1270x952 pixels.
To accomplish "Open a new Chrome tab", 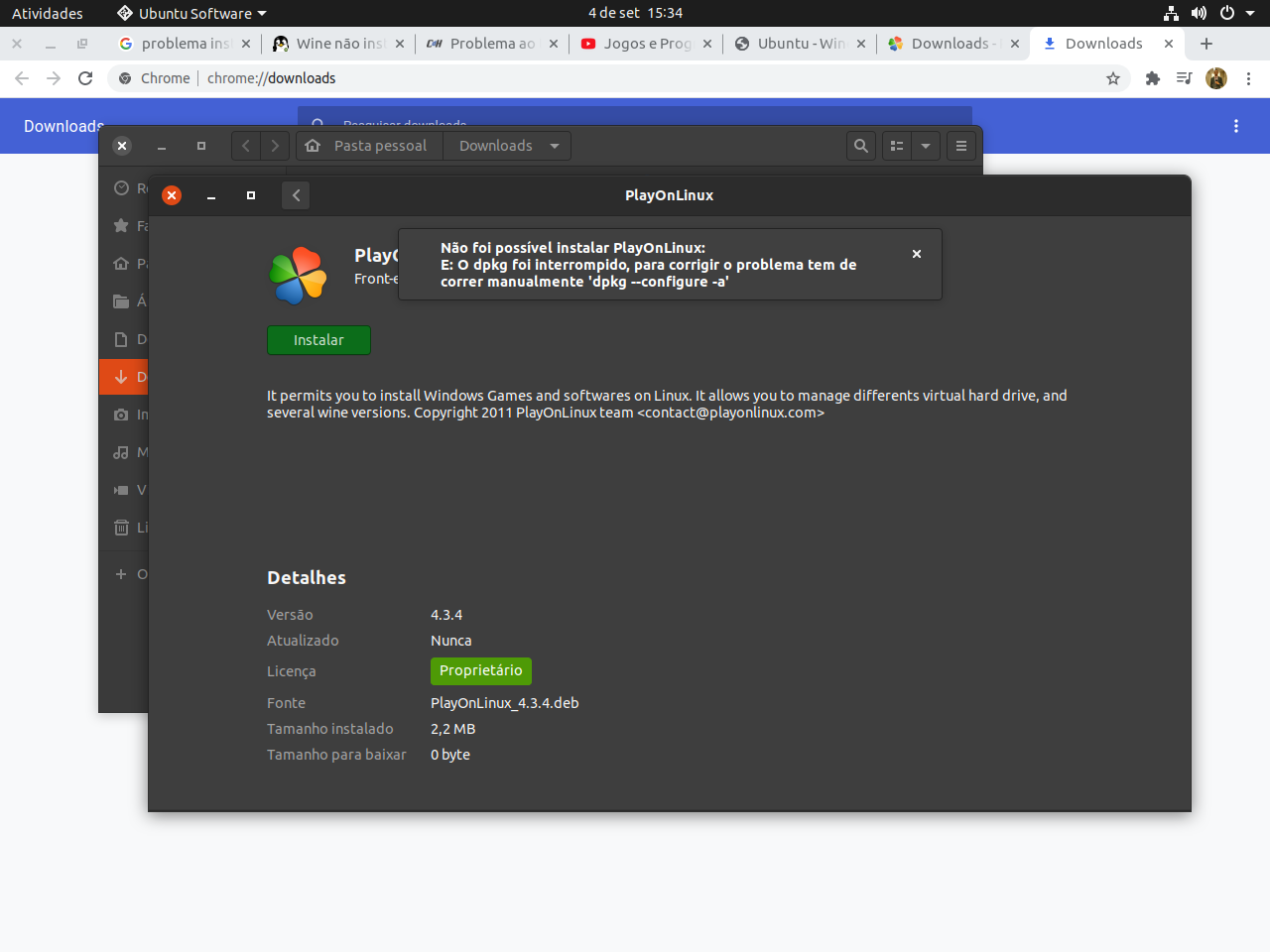I will (1206, 44).
